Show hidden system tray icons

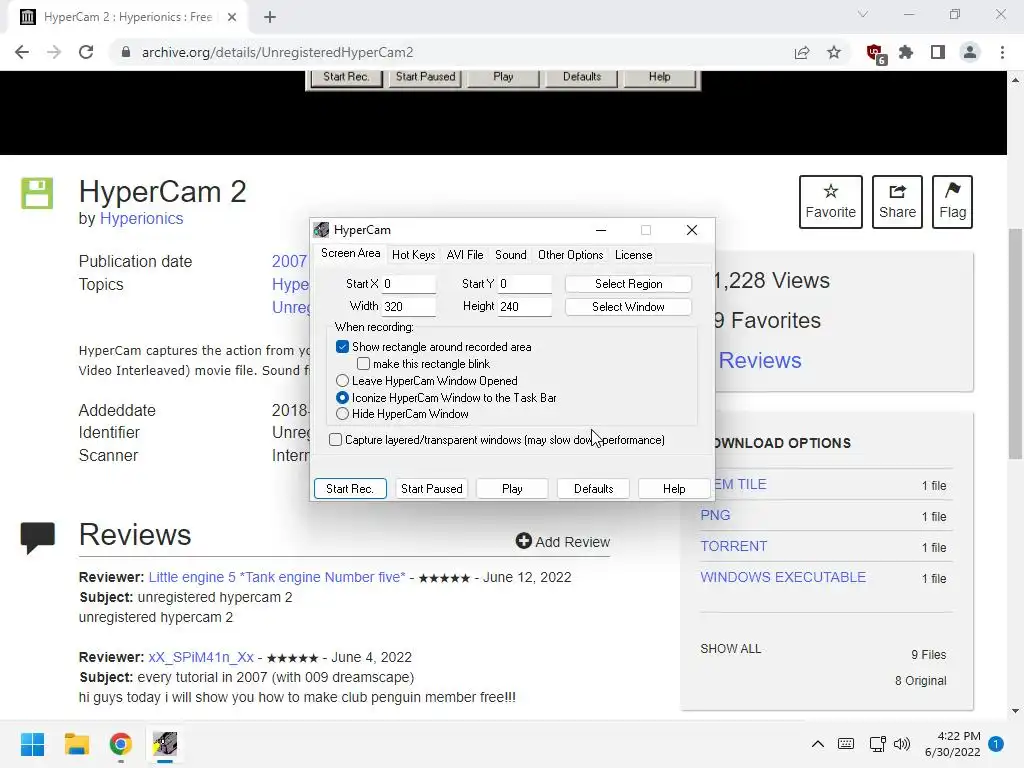[x=818, y=744]
